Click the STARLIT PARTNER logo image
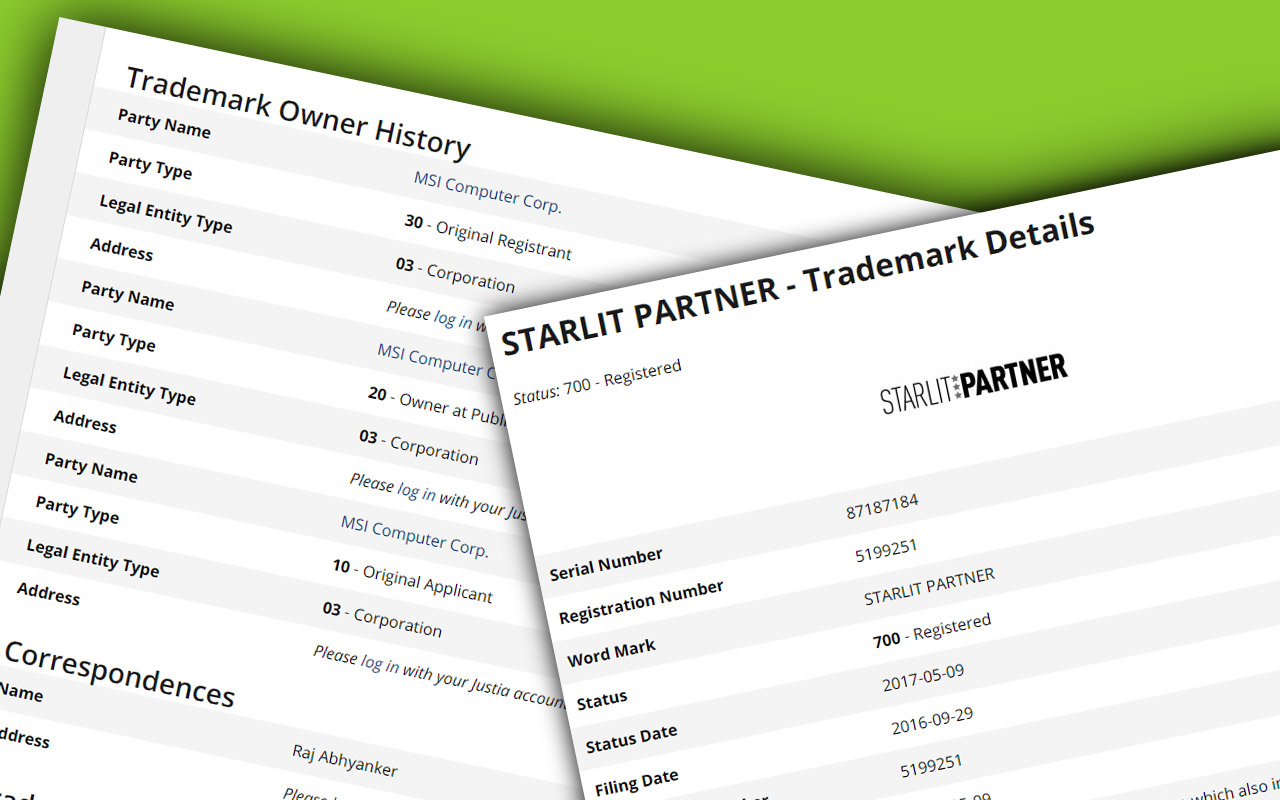Image resolution: width=1280 pixels, height=800 pixels. [973, 383]
